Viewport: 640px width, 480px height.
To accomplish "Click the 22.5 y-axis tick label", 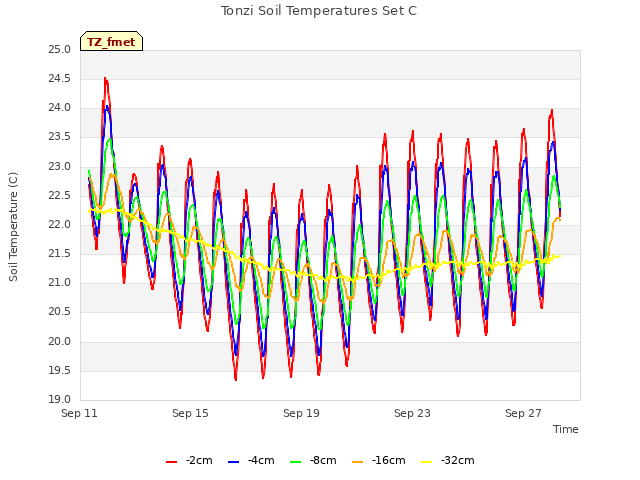I will tap(60, 196).
